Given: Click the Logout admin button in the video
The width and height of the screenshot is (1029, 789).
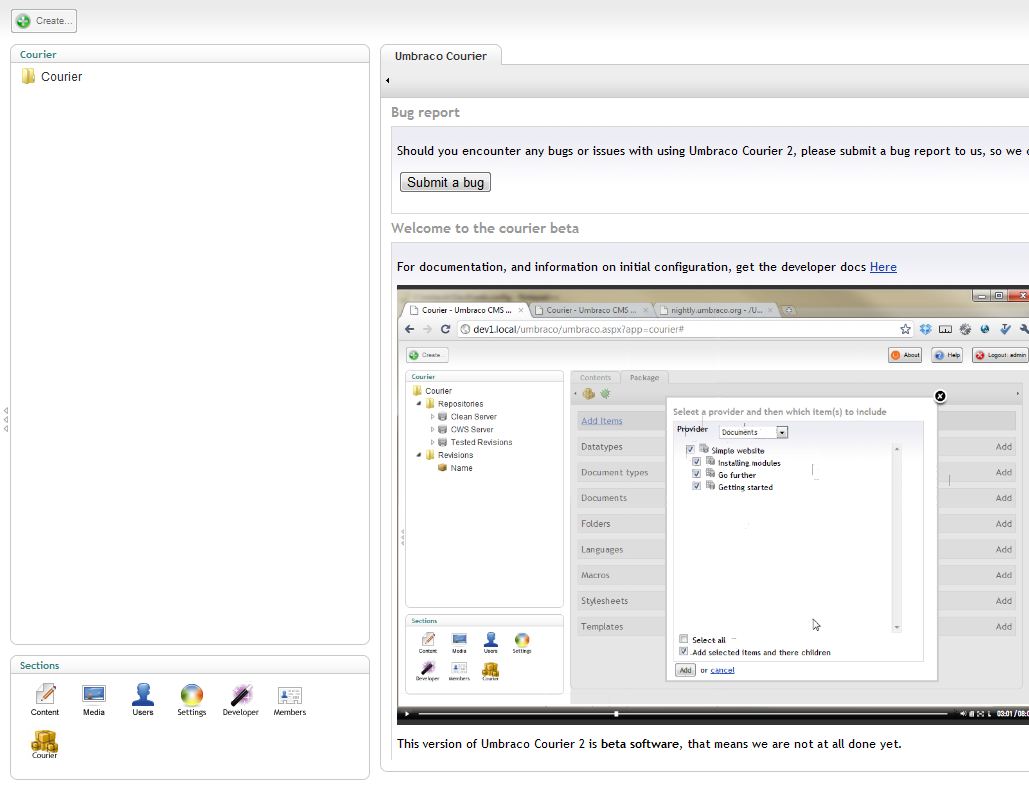Looking at the screenshot, I should pyautogui.click(x=1001, y=355).
